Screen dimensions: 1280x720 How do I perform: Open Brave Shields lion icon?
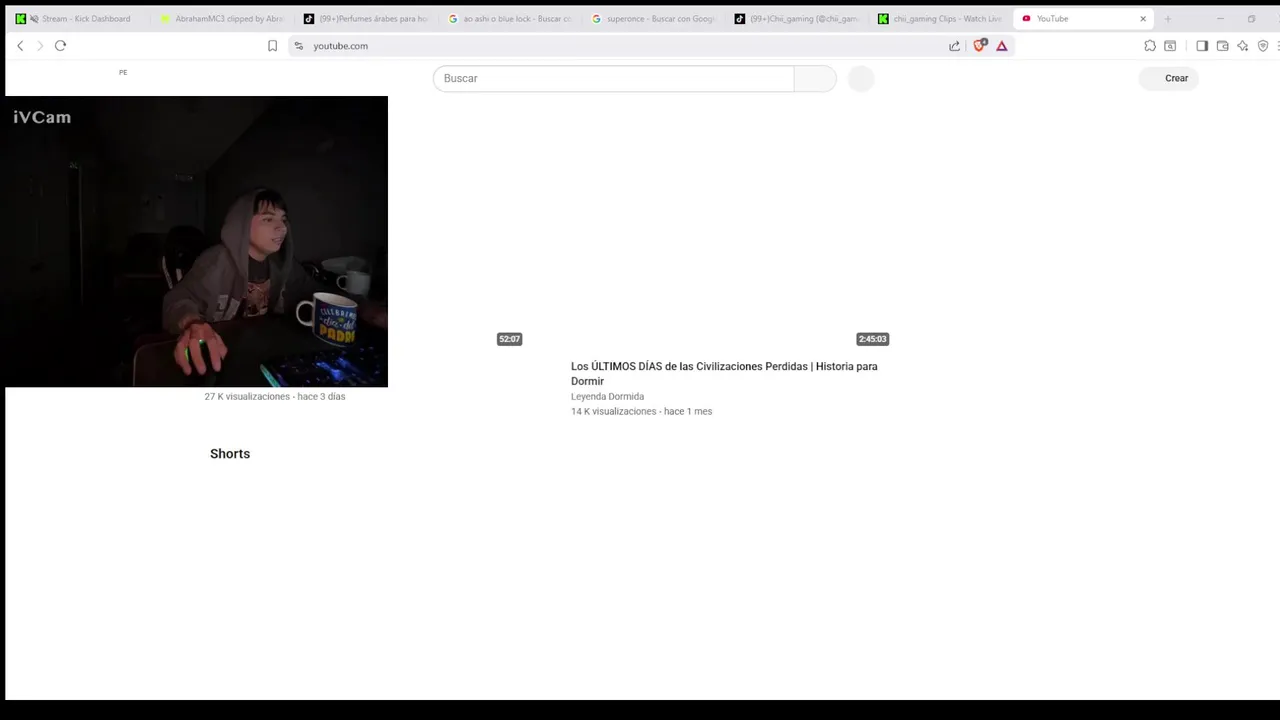click(x=980, y=45)
